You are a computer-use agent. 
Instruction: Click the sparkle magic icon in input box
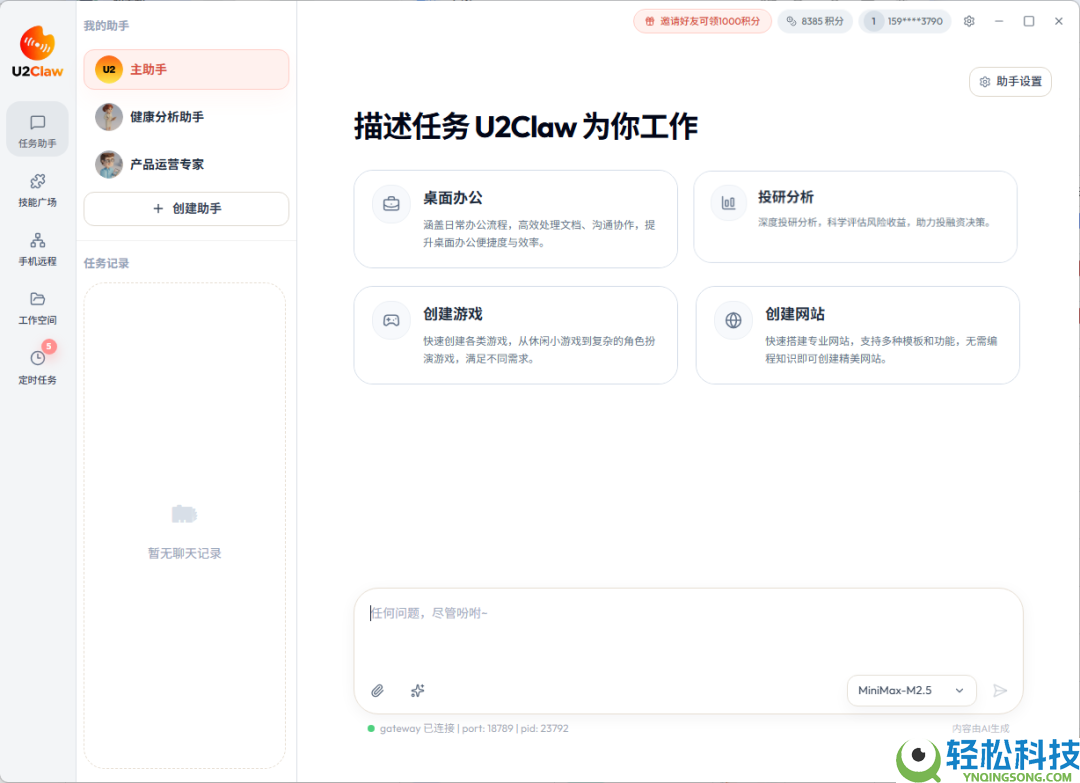[417, 691]
